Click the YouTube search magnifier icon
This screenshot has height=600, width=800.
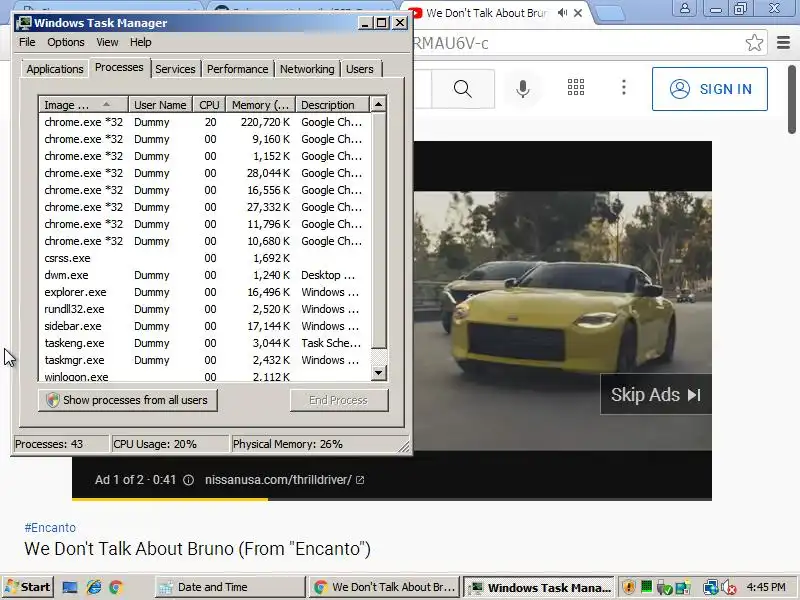click(x=463, y=89)
